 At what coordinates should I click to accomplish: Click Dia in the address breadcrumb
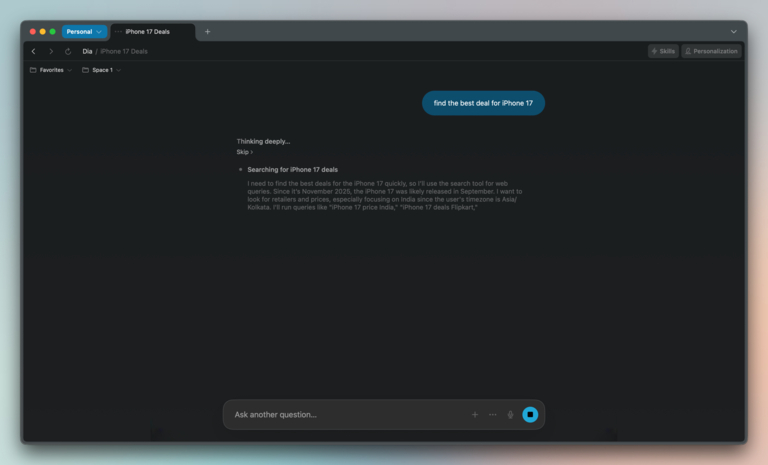click(x=87, y=51)
